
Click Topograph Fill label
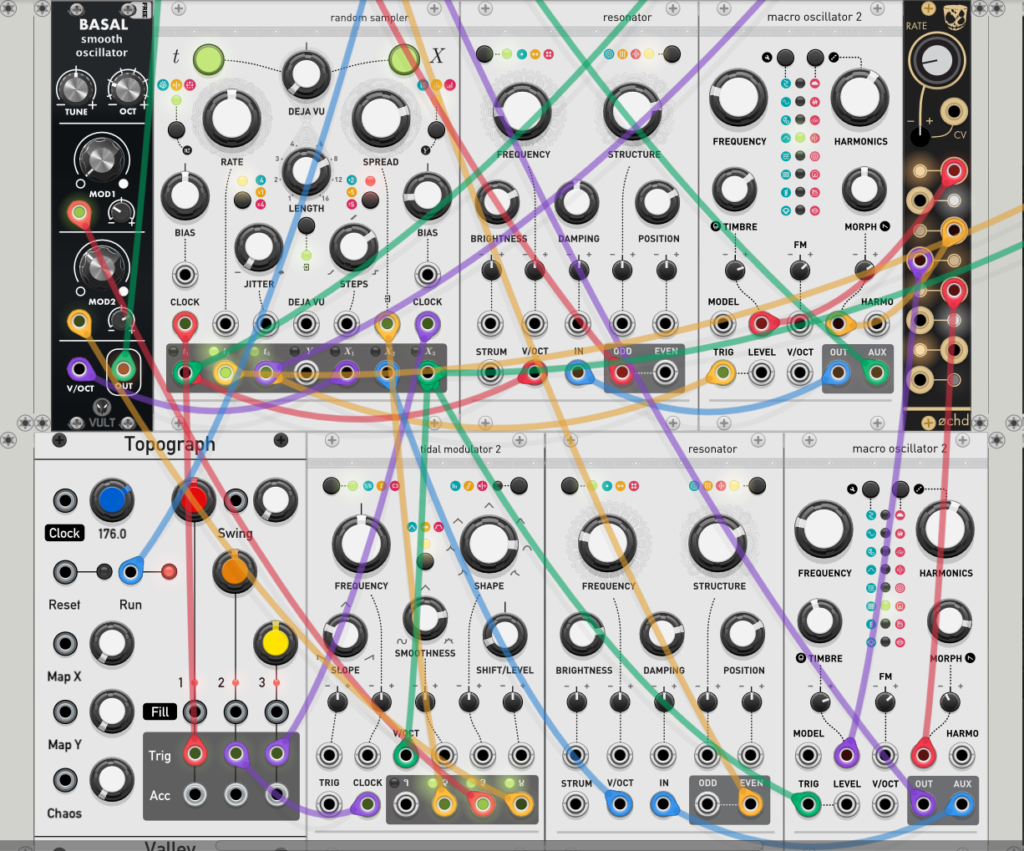[160, 712]
